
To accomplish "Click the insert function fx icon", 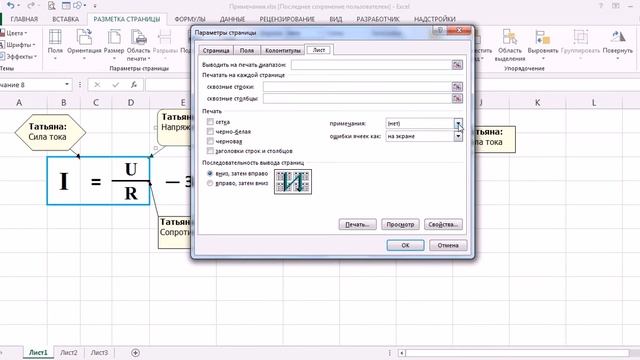I will pos(134,85).
